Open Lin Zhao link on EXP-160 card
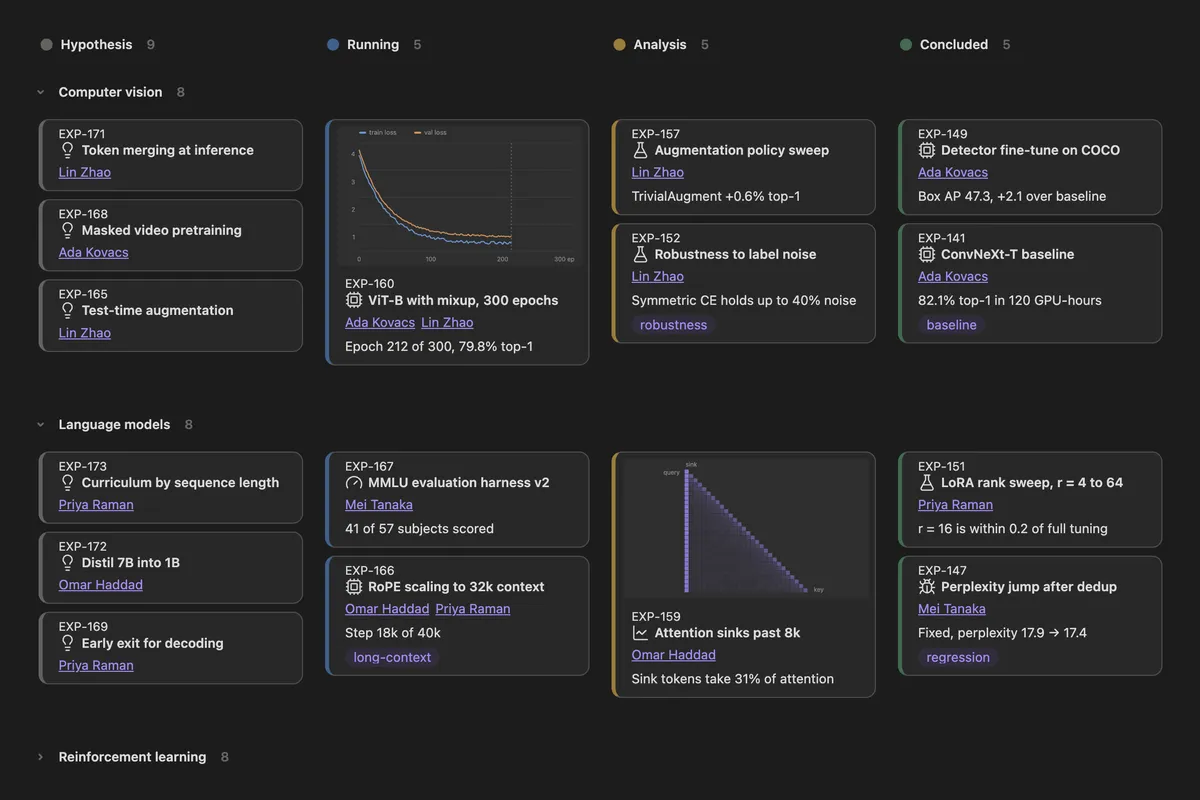The image size is (1200, 800). click(x=447, y=322)
